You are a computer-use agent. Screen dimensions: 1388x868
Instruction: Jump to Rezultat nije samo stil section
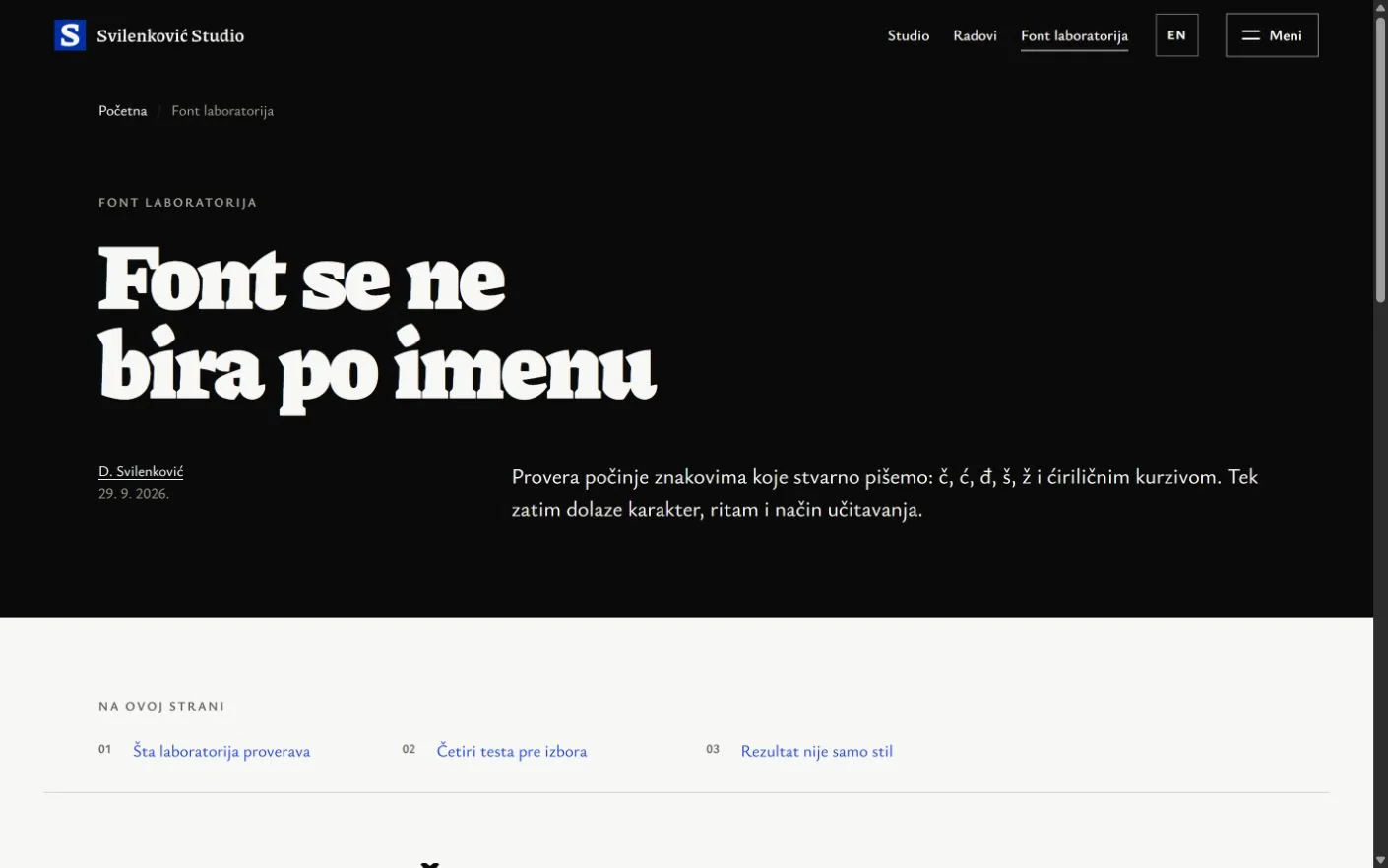[x=817, y=751]
